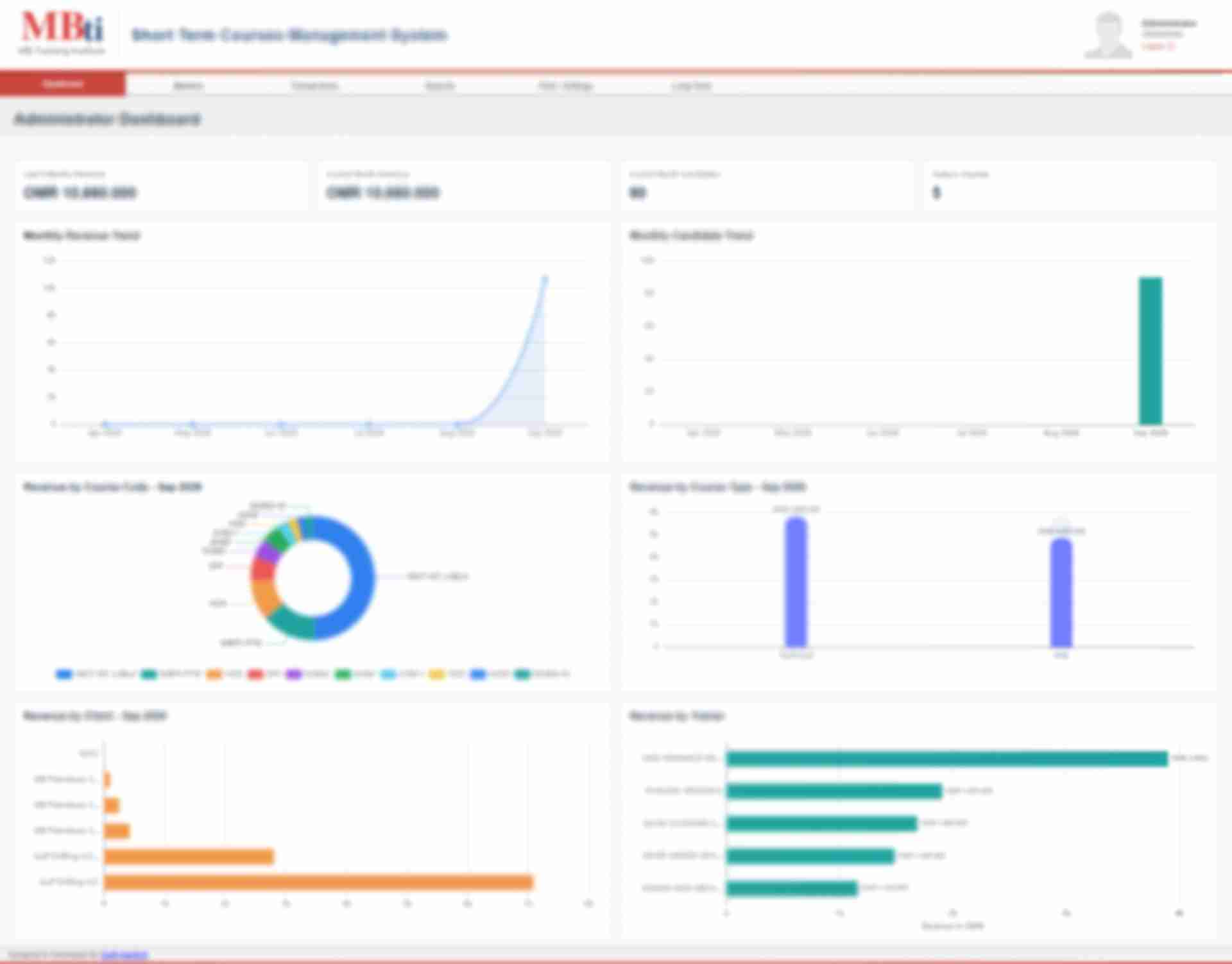The width and height of the screenshot is (1232, 964).
Task: Select the active red Dashboard tab
Action: [63, 84]
